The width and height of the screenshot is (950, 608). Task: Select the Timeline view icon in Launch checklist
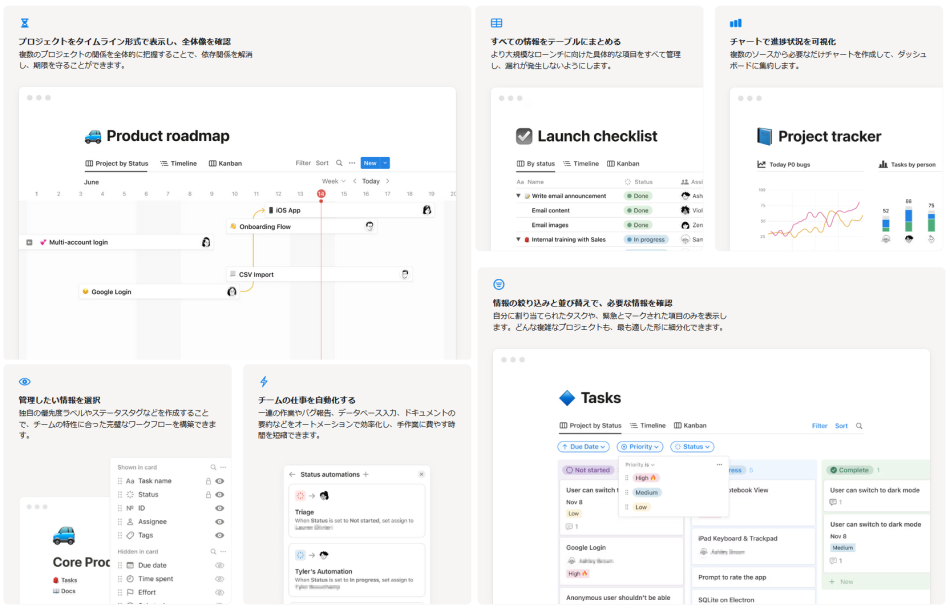tap(568, 163)
